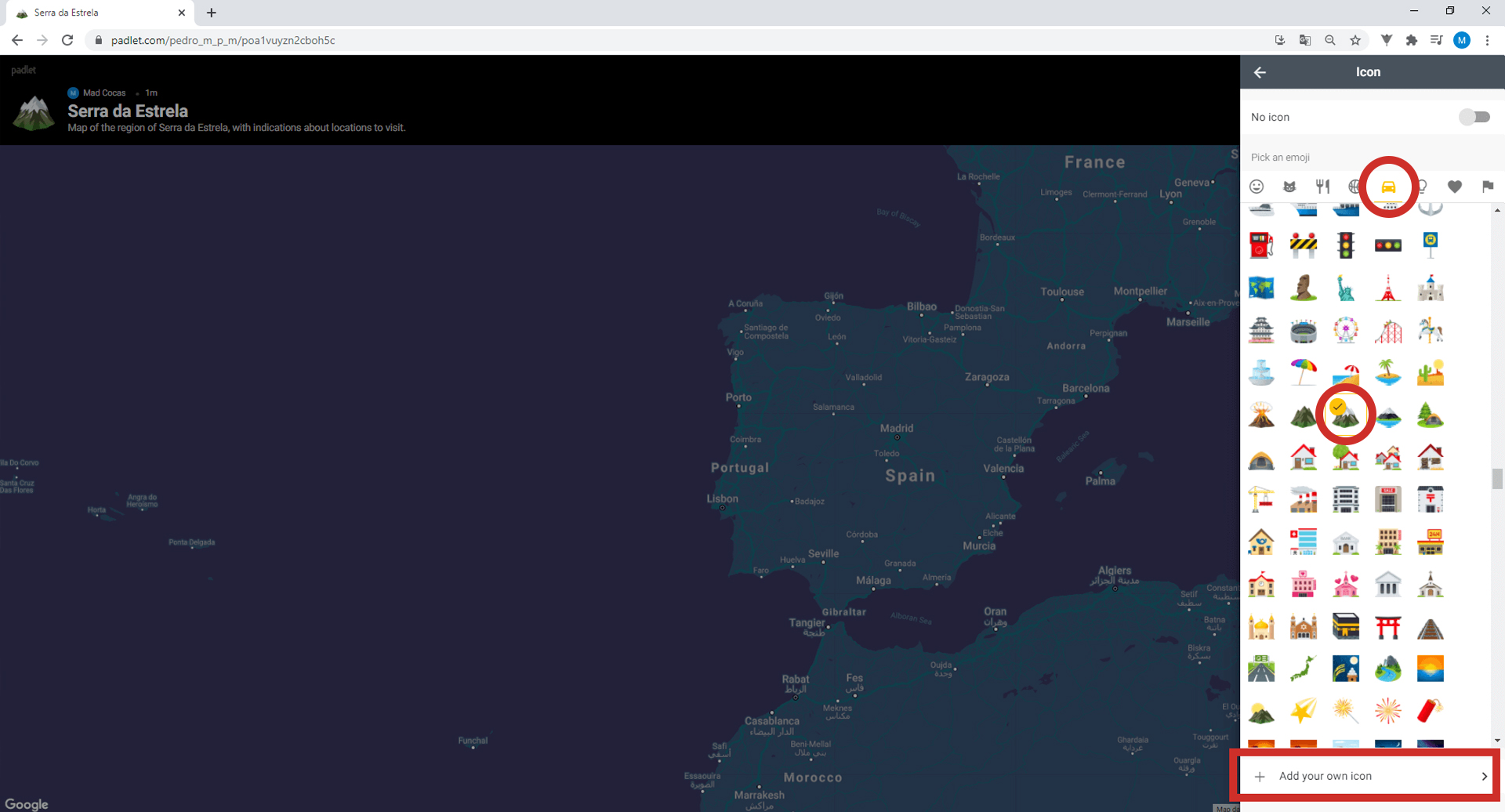Pick the desert island palm tree emoji
Screen dimensions: 1505x812
(x=1388, y=372)
